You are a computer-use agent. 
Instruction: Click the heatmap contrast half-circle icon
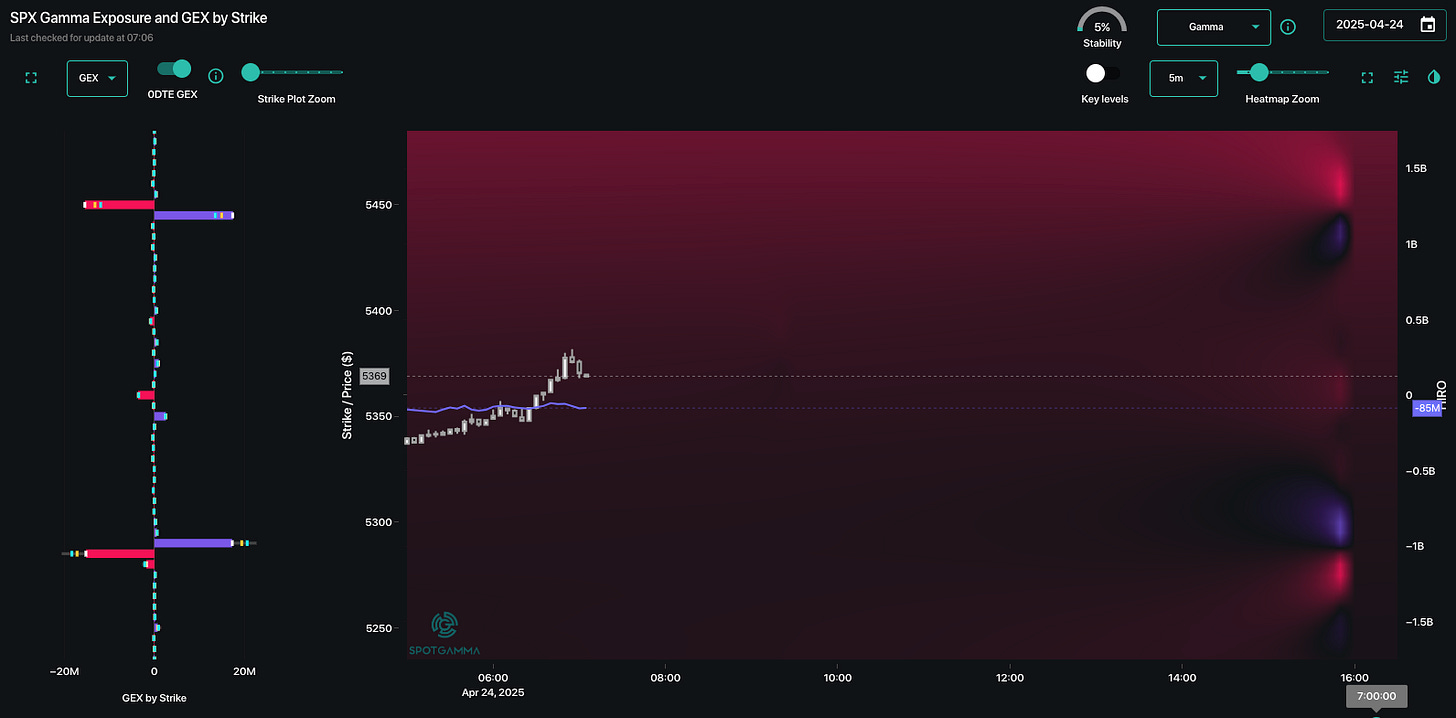1434,77
